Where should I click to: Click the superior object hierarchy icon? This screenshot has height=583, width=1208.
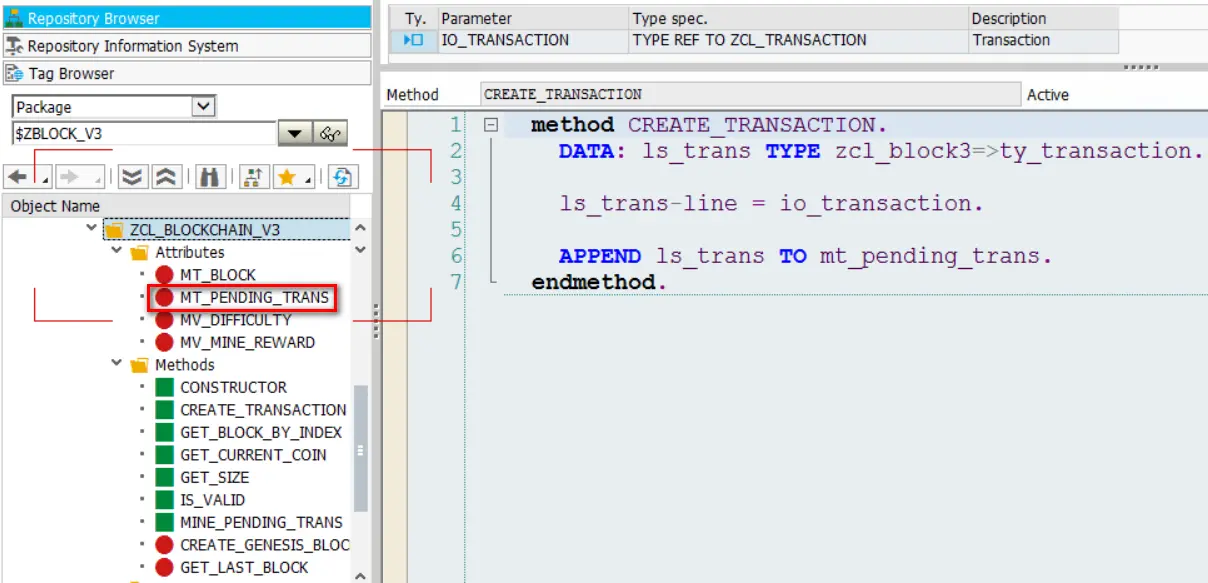252,177
